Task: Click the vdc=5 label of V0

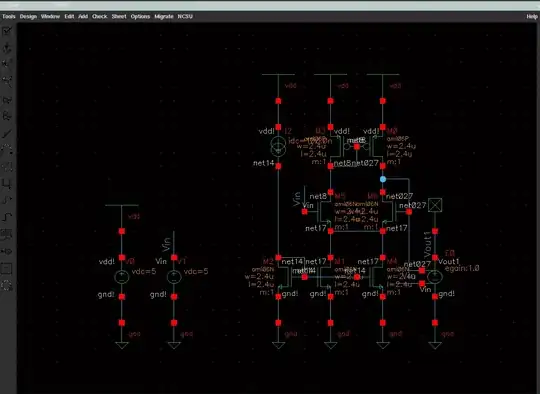Action: (144, 271)
